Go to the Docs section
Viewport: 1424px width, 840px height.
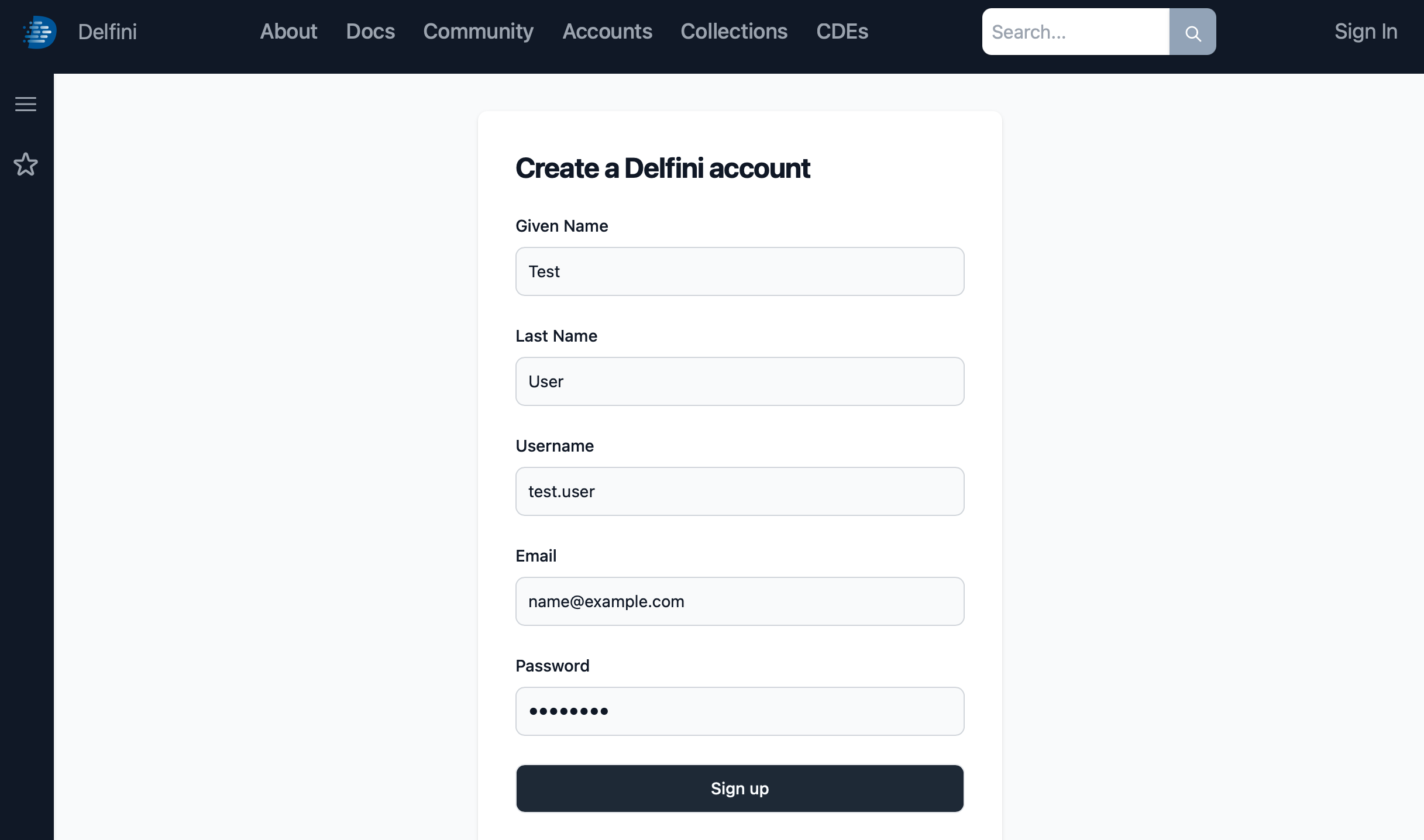click(370, 32)
